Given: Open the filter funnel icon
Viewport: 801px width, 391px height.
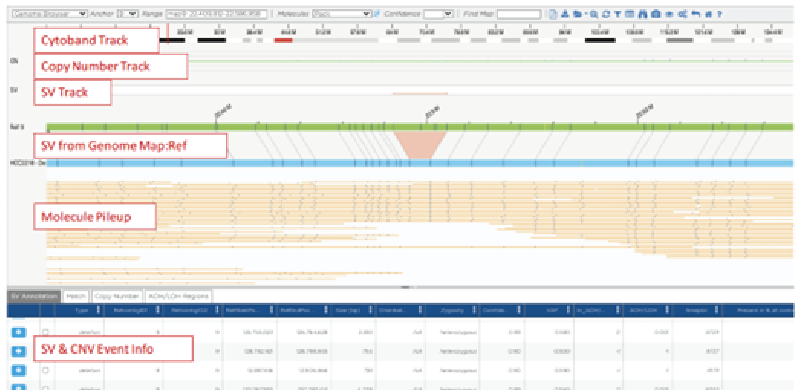Looking at the screenshot, I should point(617,14).
